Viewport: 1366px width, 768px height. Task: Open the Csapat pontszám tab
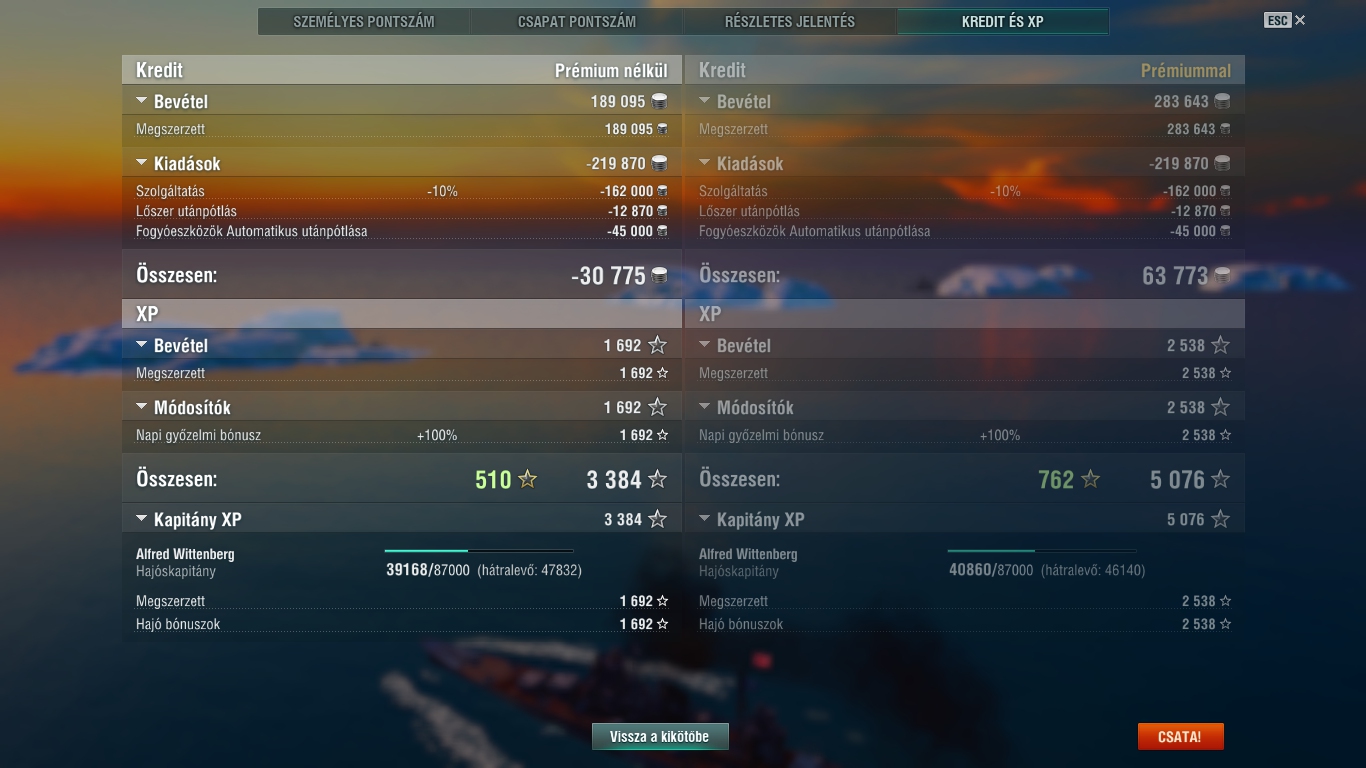(x=577, y=21)
